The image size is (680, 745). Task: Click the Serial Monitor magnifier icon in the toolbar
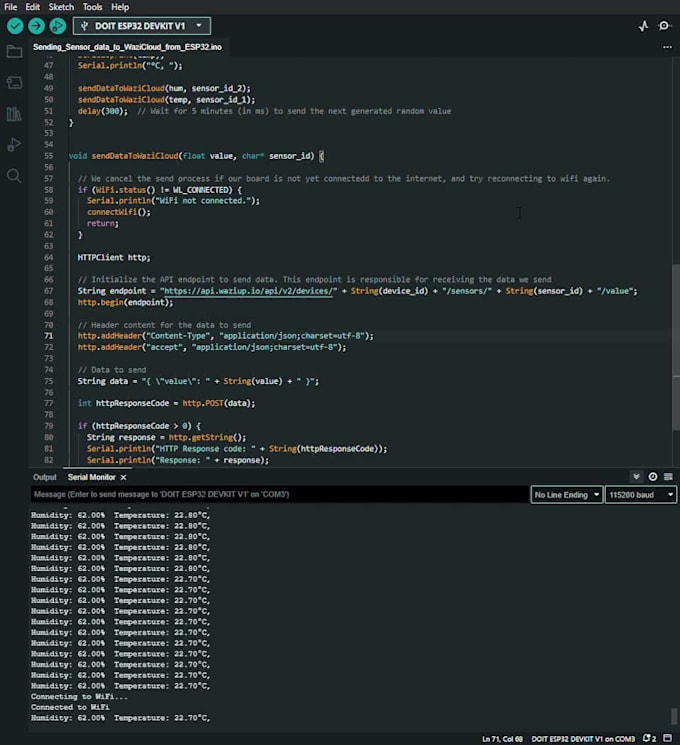click(x=664, y=26)
